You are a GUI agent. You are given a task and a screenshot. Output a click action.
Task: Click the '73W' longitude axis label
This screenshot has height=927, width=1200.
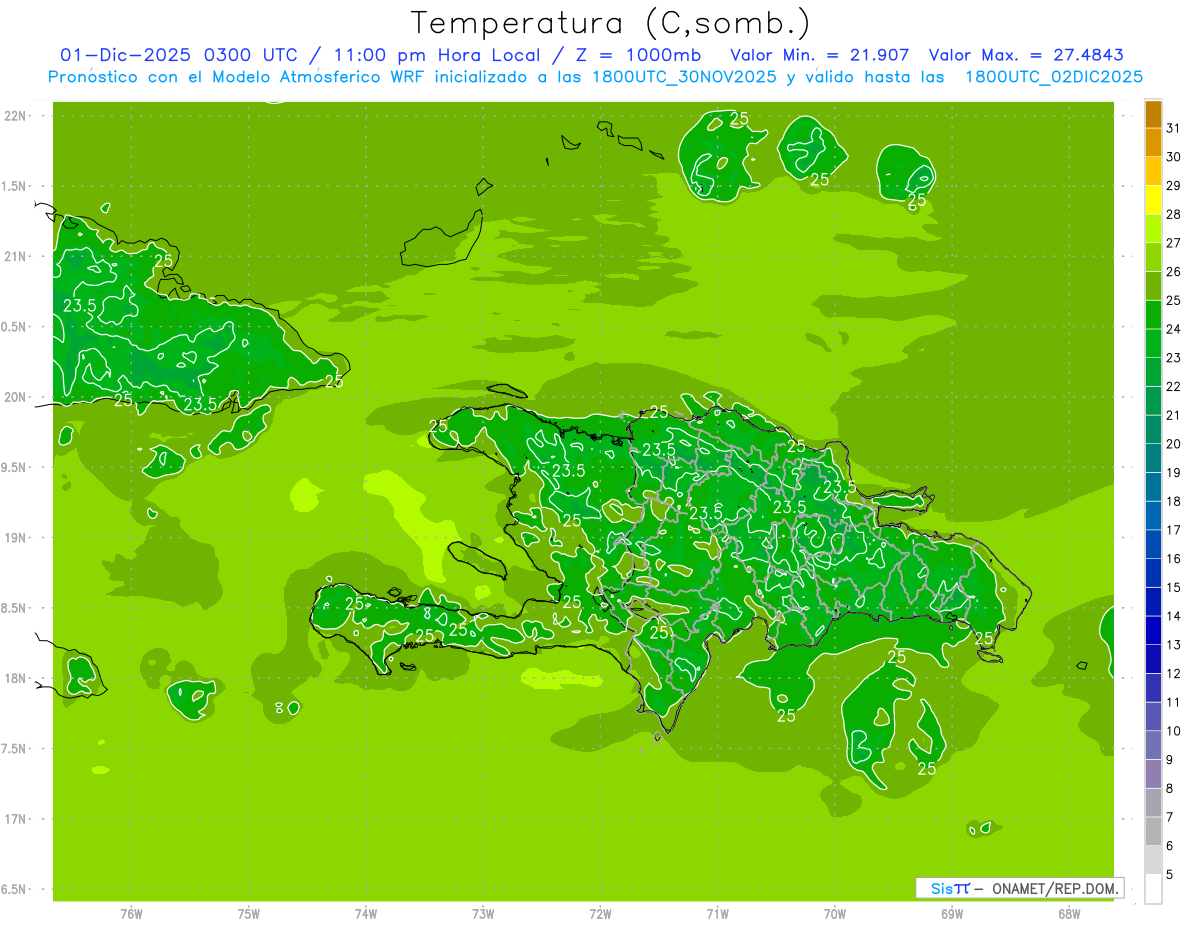[483, 913]
